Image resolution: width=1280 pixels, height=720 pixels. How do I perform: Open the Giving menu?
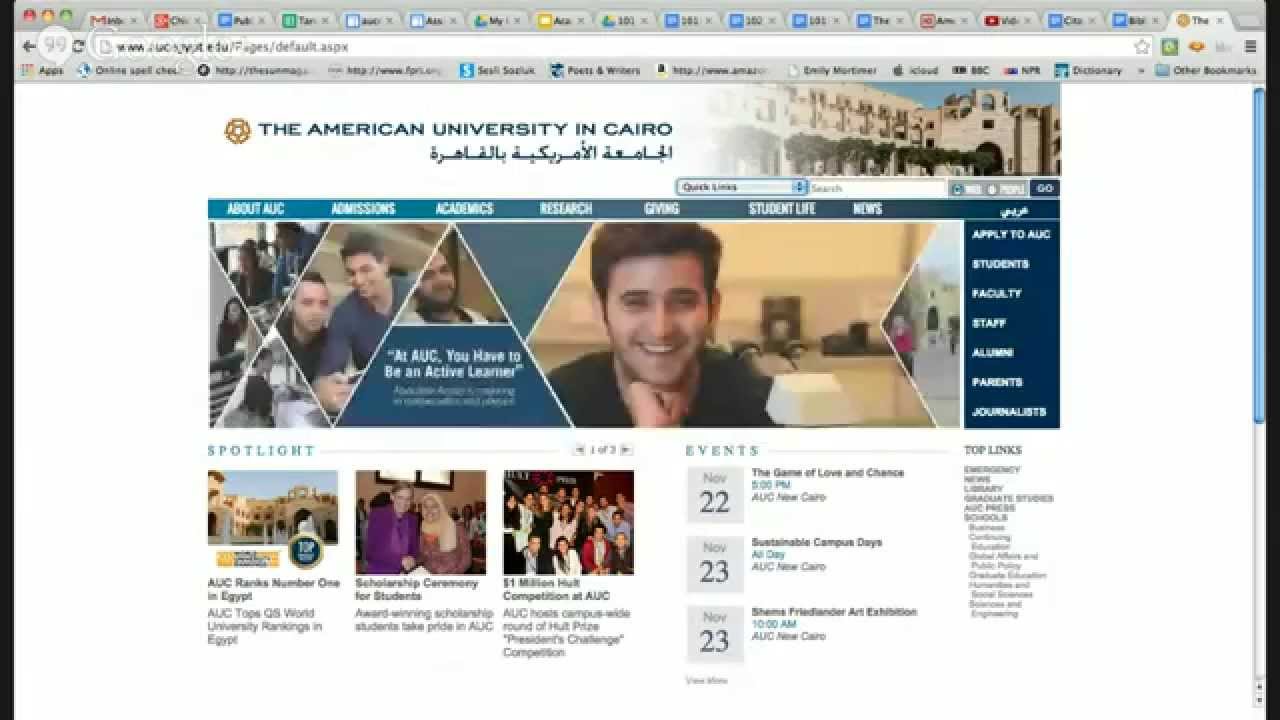point(661,209)
